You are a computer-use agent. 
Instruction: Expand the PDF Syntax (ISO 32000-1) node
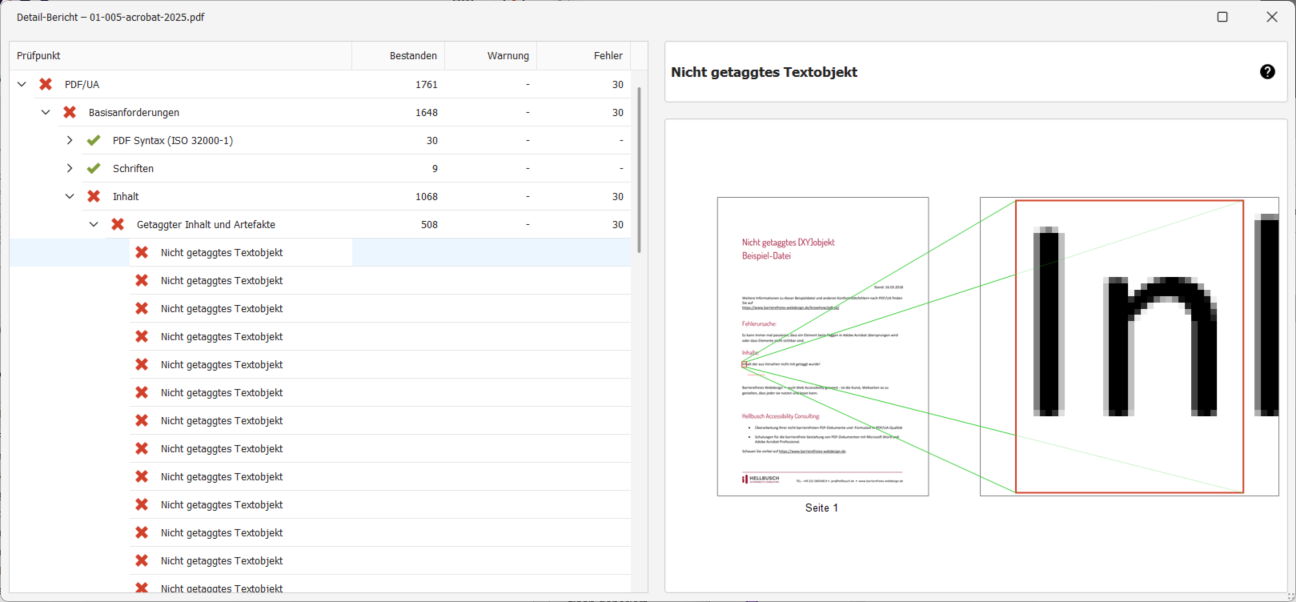tap(70, 141)
